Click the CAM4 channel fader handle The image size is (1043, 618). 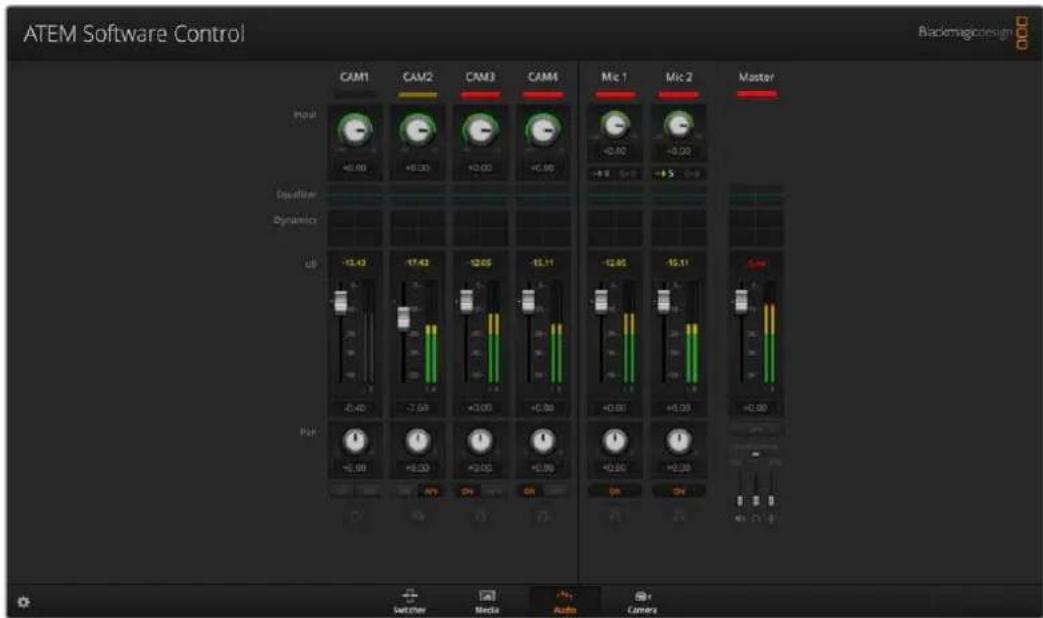[x=528, y=301]
